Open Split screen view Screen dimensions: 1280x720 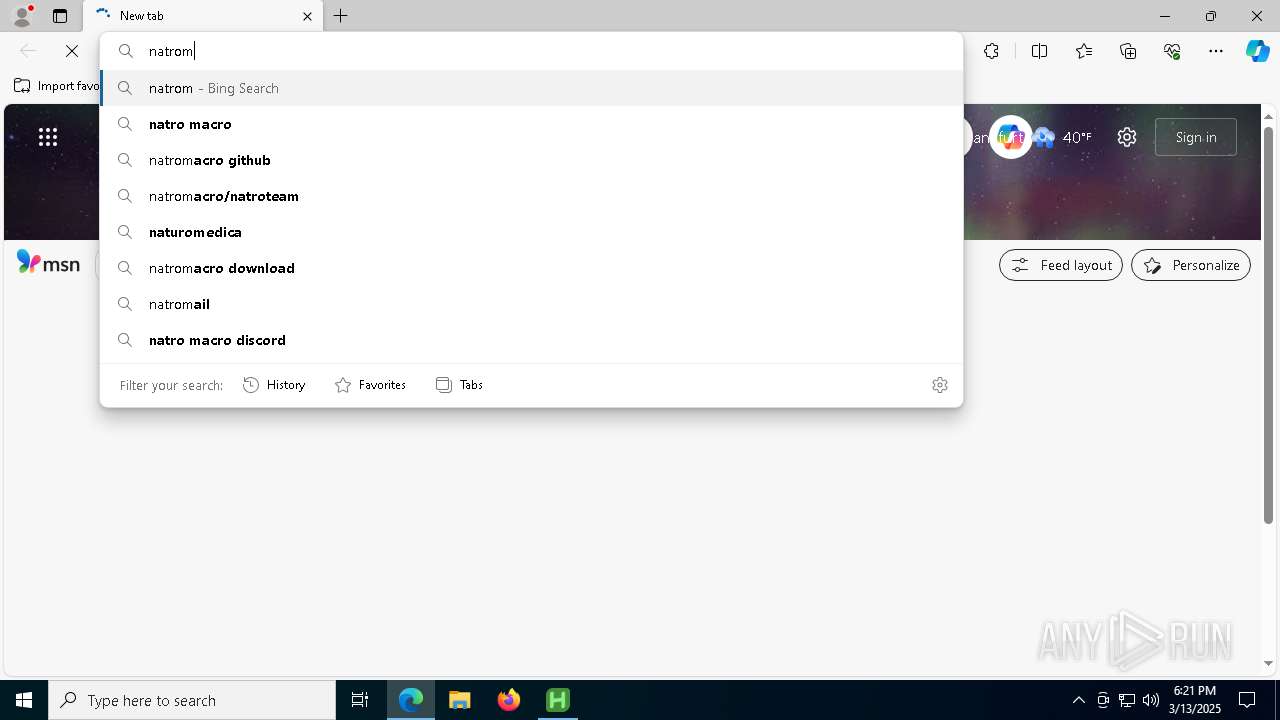pyautogui.click(x=1039, y=51)
